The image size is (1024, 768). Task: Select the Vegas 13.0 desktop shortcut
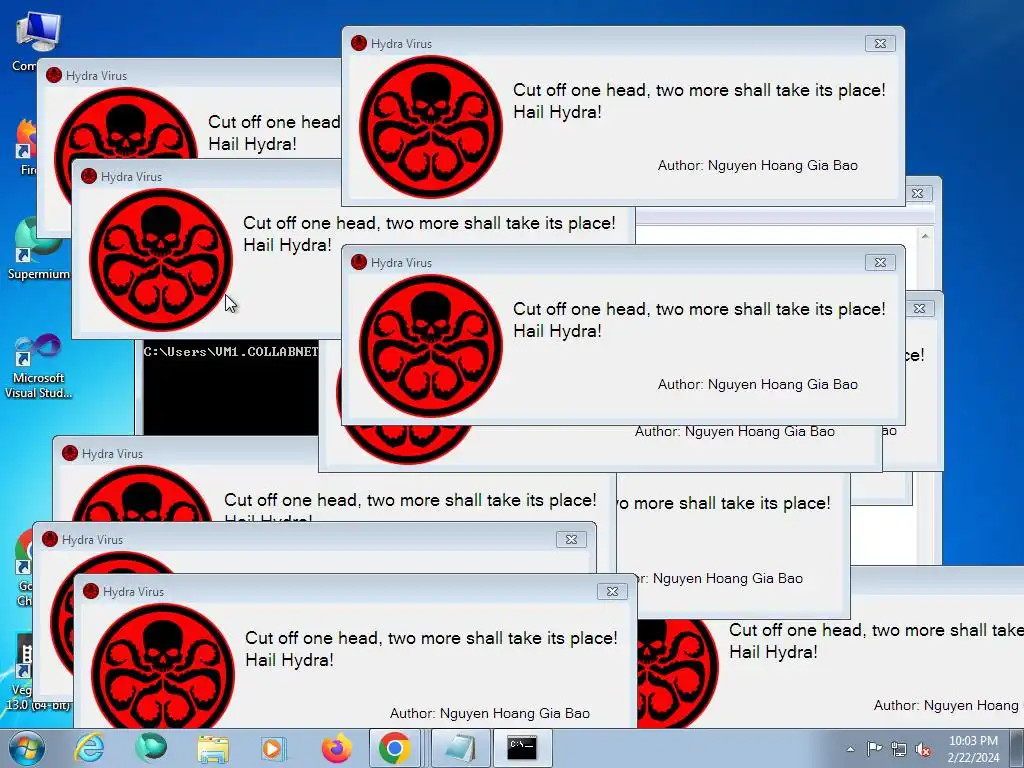[x=20, y=673]
